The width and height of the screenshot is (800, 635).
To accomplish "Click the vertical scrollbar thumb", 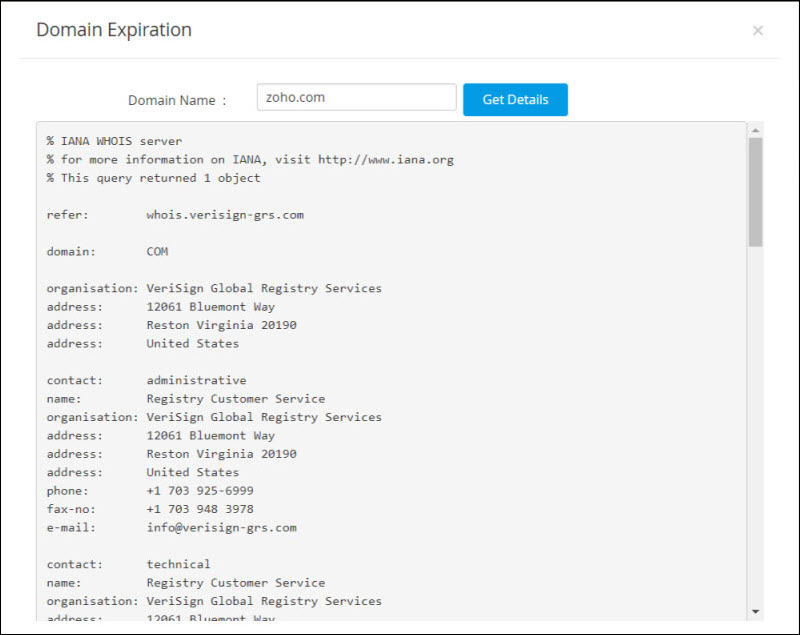I will click(x=755, y=190).
